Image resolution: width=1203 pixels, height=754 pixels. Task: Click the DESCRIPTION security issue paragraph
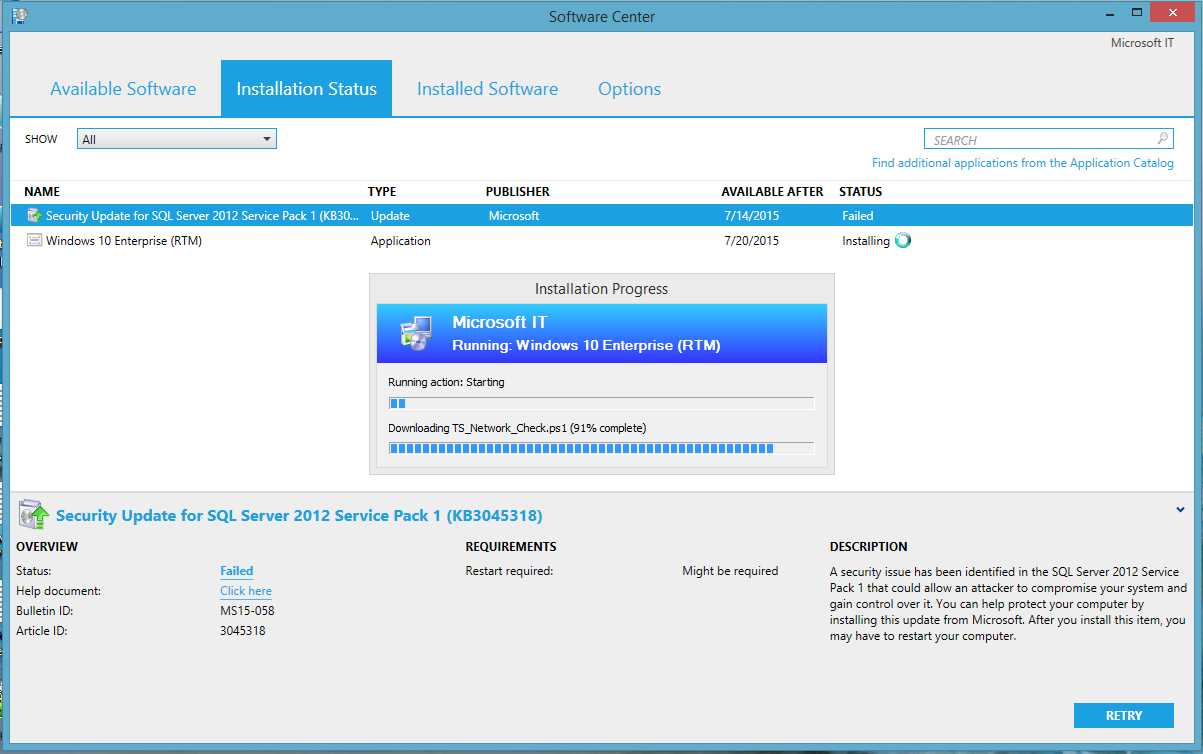(1008, 604)
